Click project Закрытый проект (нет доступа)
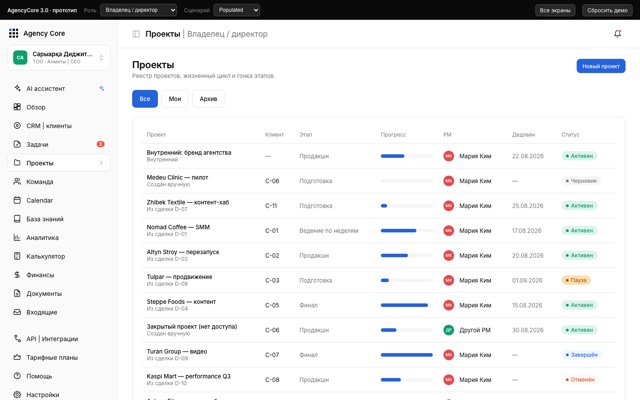 click(192, 327)
